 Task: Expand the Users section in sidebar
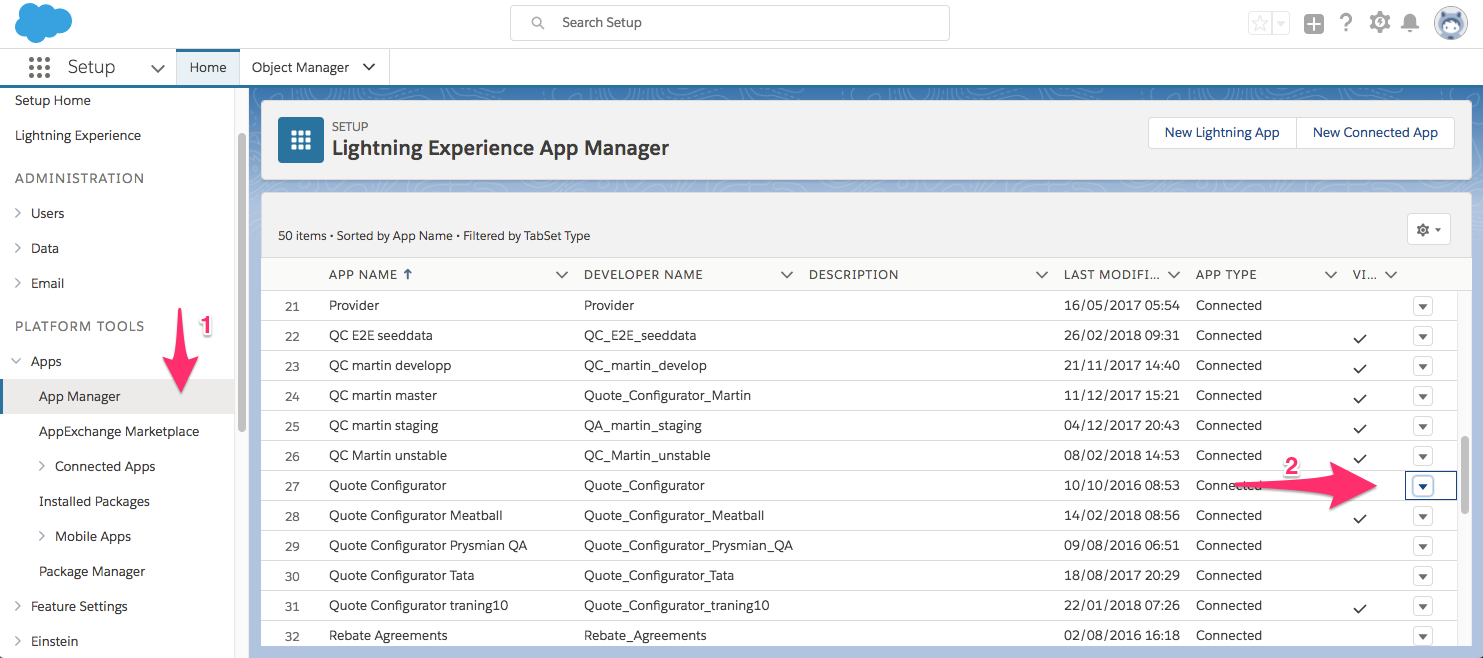(18, 213)
